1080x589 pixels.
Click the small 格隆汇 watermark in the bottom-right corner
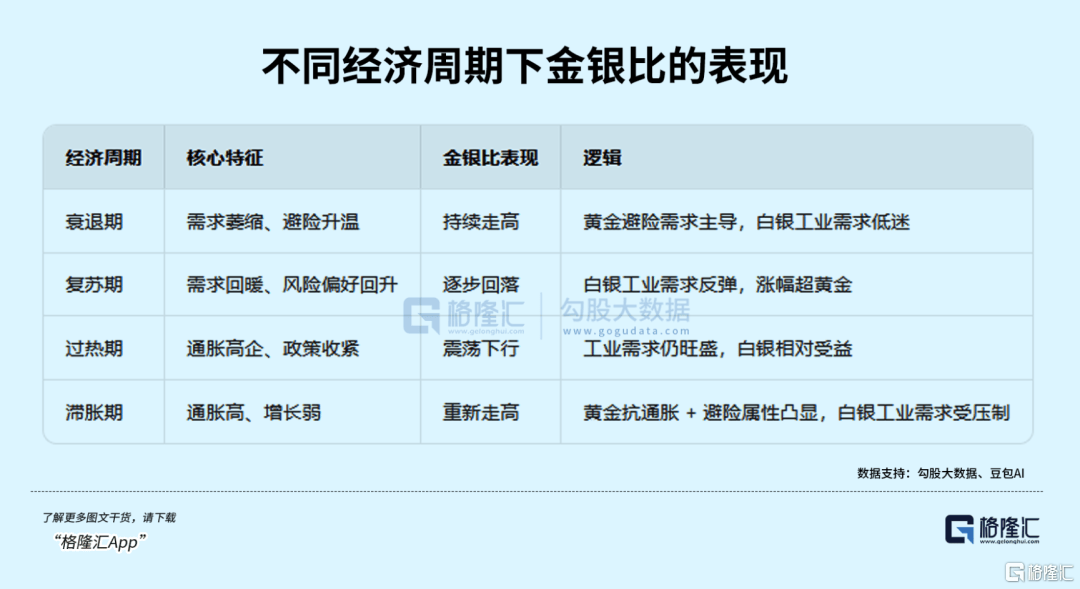[x=1040, y=573]
